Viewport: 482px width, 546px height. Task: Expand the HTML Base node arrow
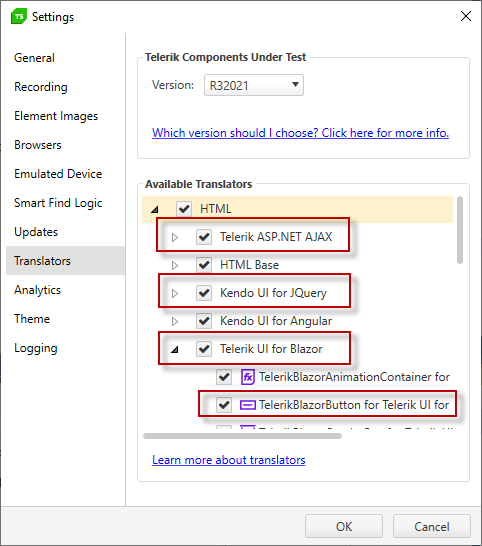pos(175,265)
